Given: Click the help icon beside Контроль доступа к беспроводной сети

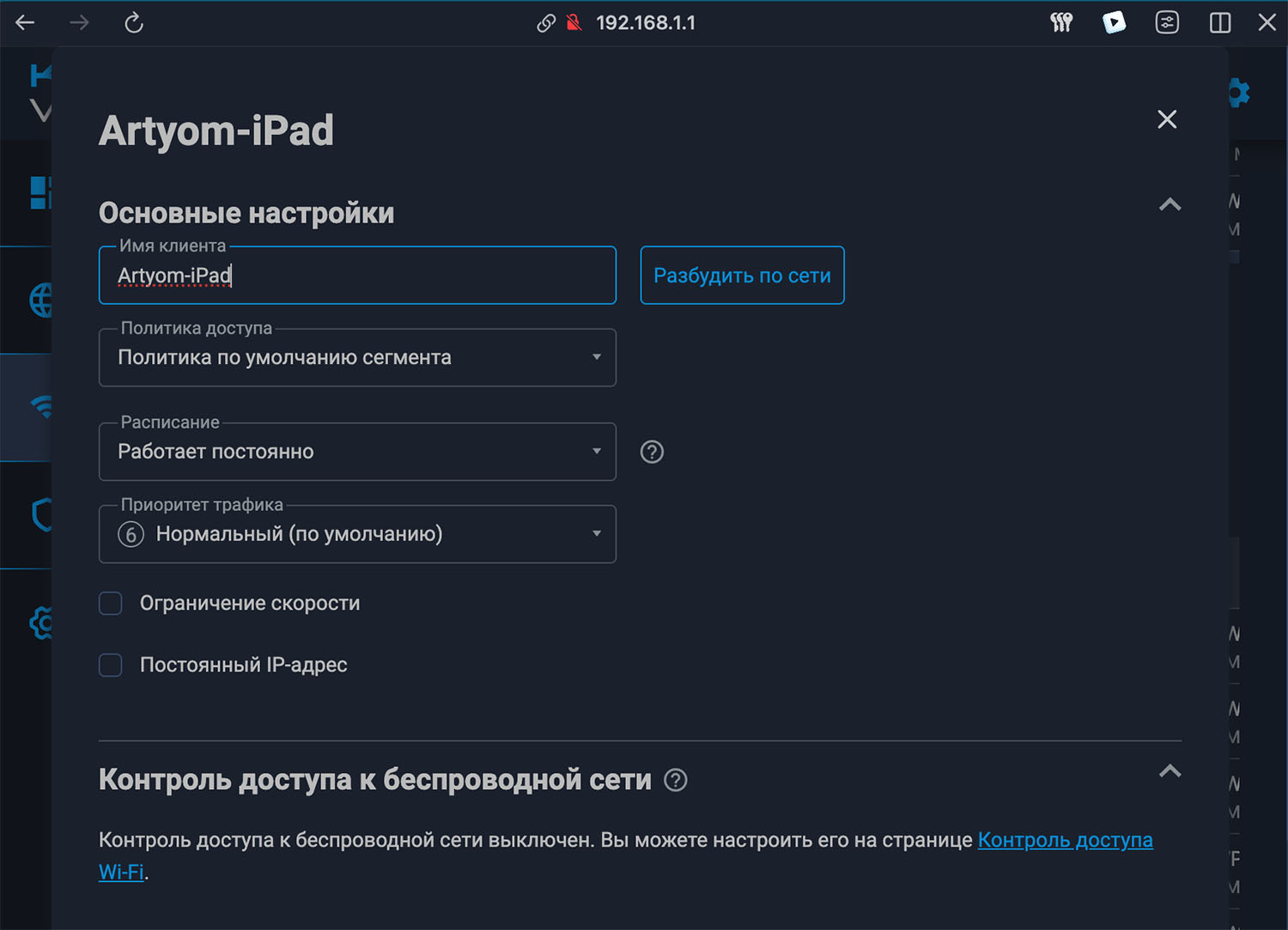Looking at the screenshot, I should (x=676, y=780).
